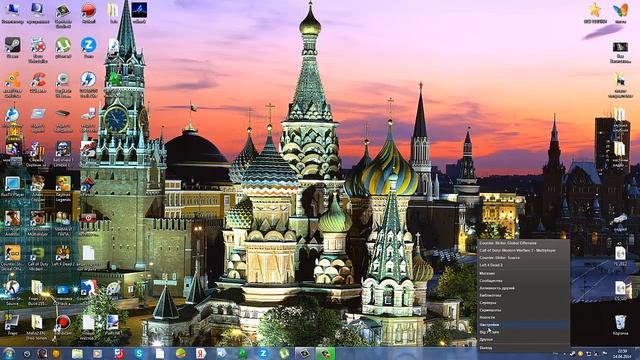Select the Fraps desktop shortcut
640x360 pixels.
12,325
